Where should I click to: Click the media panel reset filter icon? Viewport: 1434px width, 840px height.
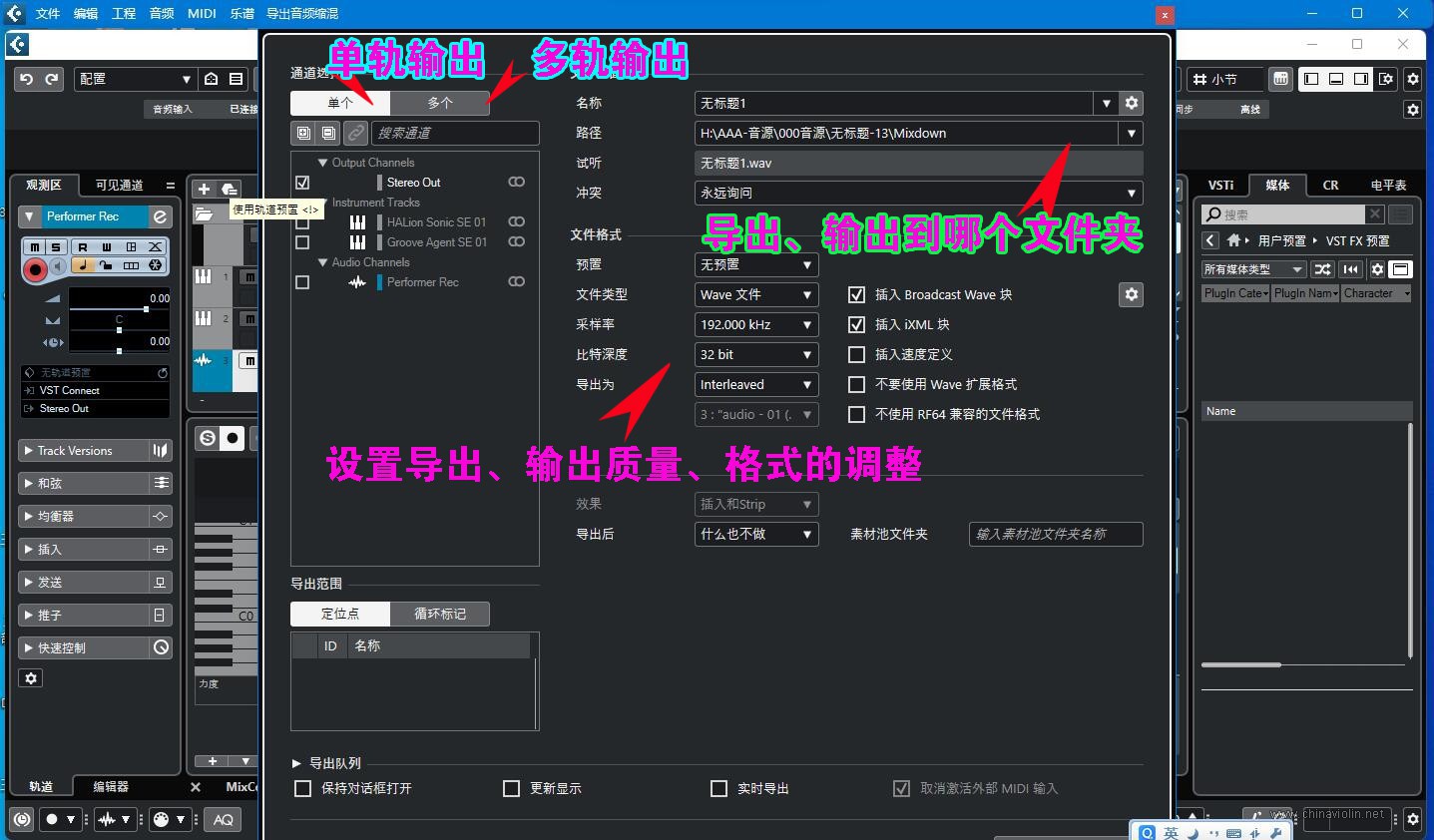[1350, 269]
